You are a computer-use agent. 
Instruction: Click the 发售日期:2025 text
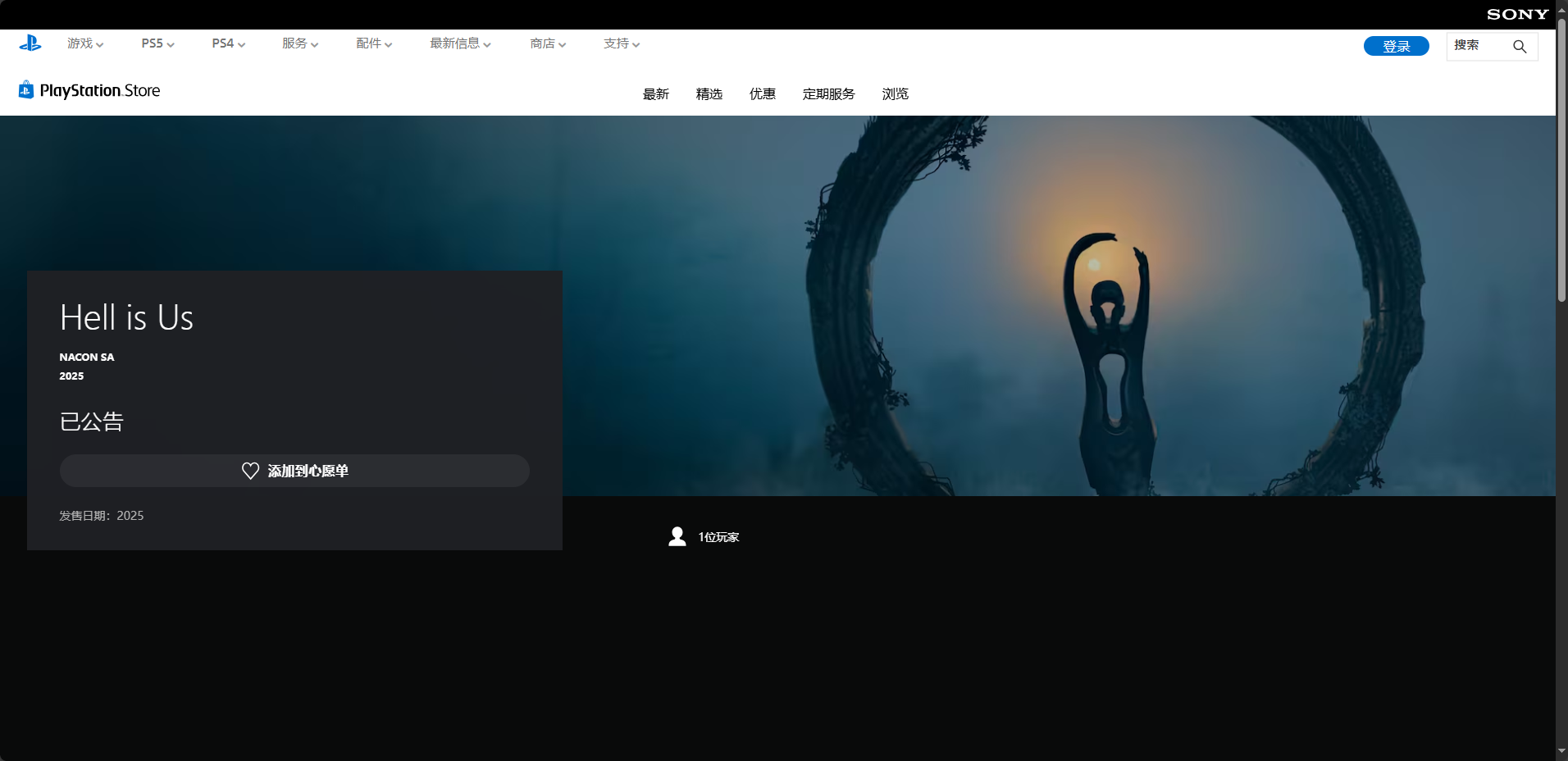(102, 516)
